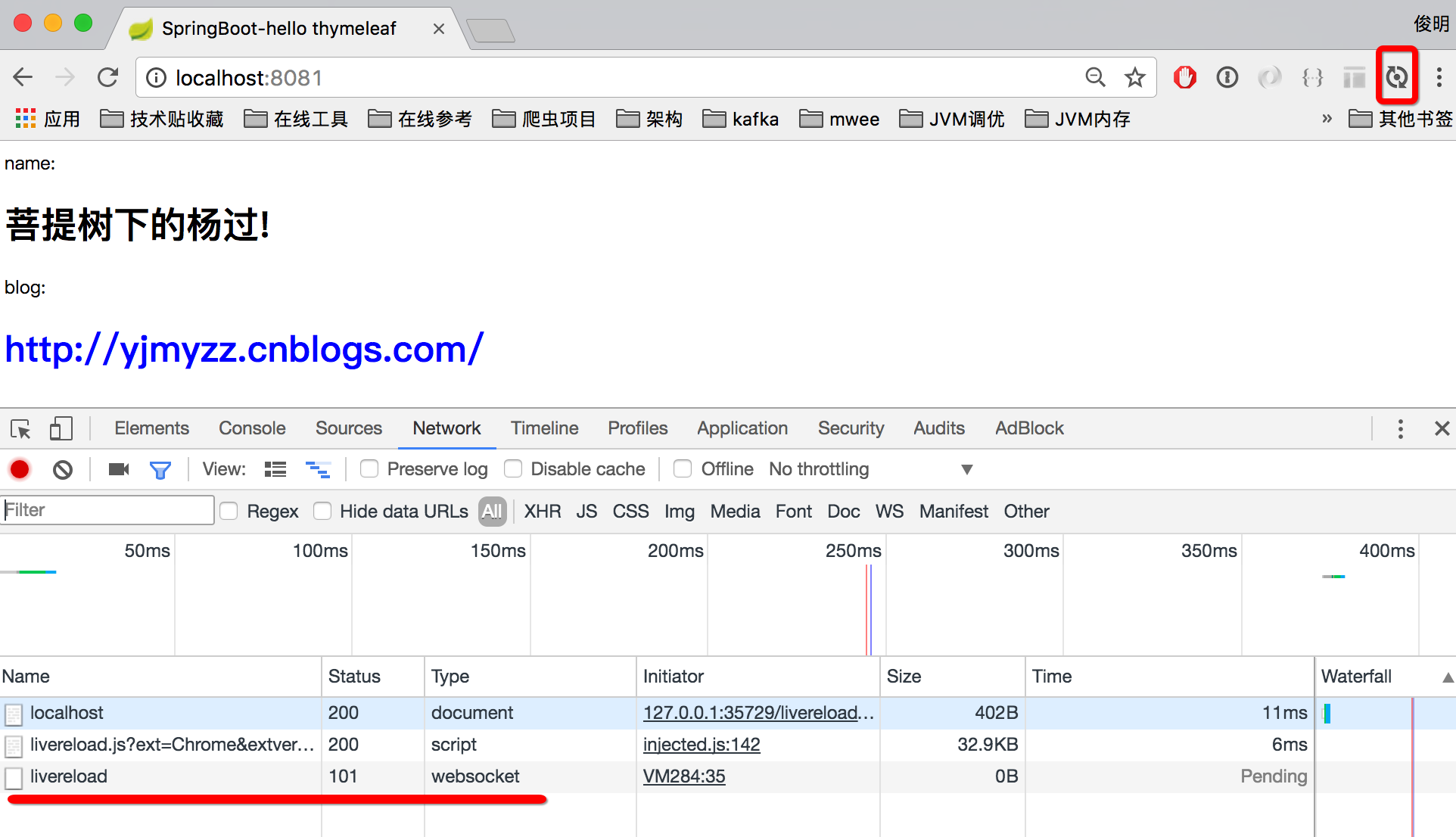Open the 爬虫项目 bookmark folder
Screen dimensions: 1456x837
point(544,119)
